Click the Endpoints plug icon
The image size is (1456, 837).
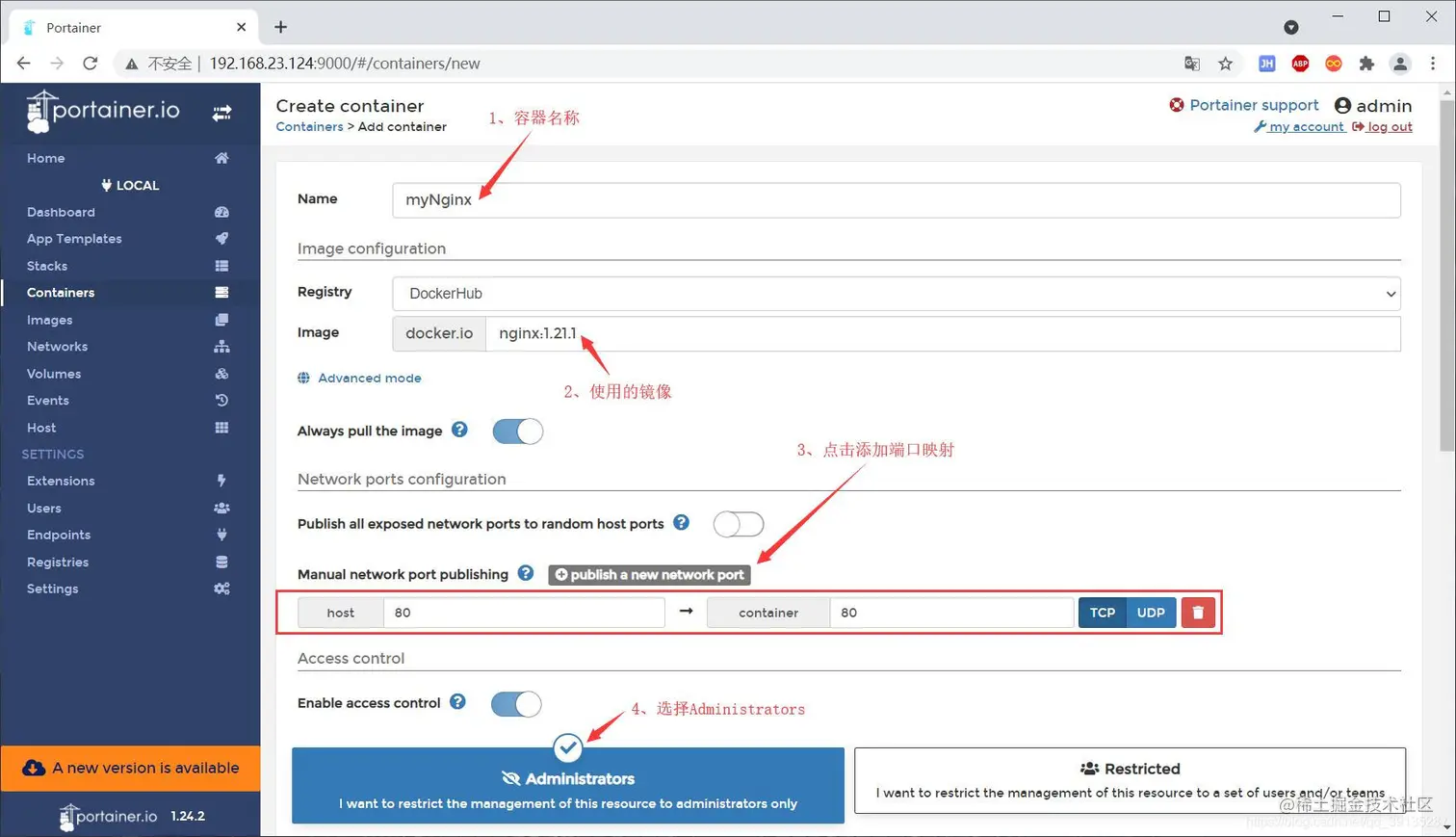pyautogui.click(x=221, y=535)
